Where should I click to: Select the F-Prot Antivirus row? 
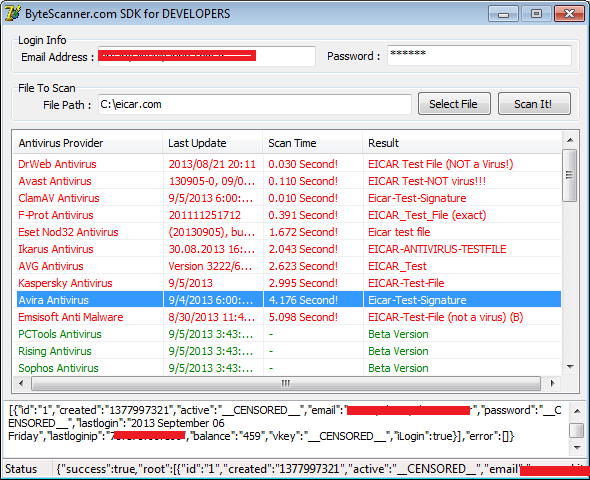coord(287,215)
